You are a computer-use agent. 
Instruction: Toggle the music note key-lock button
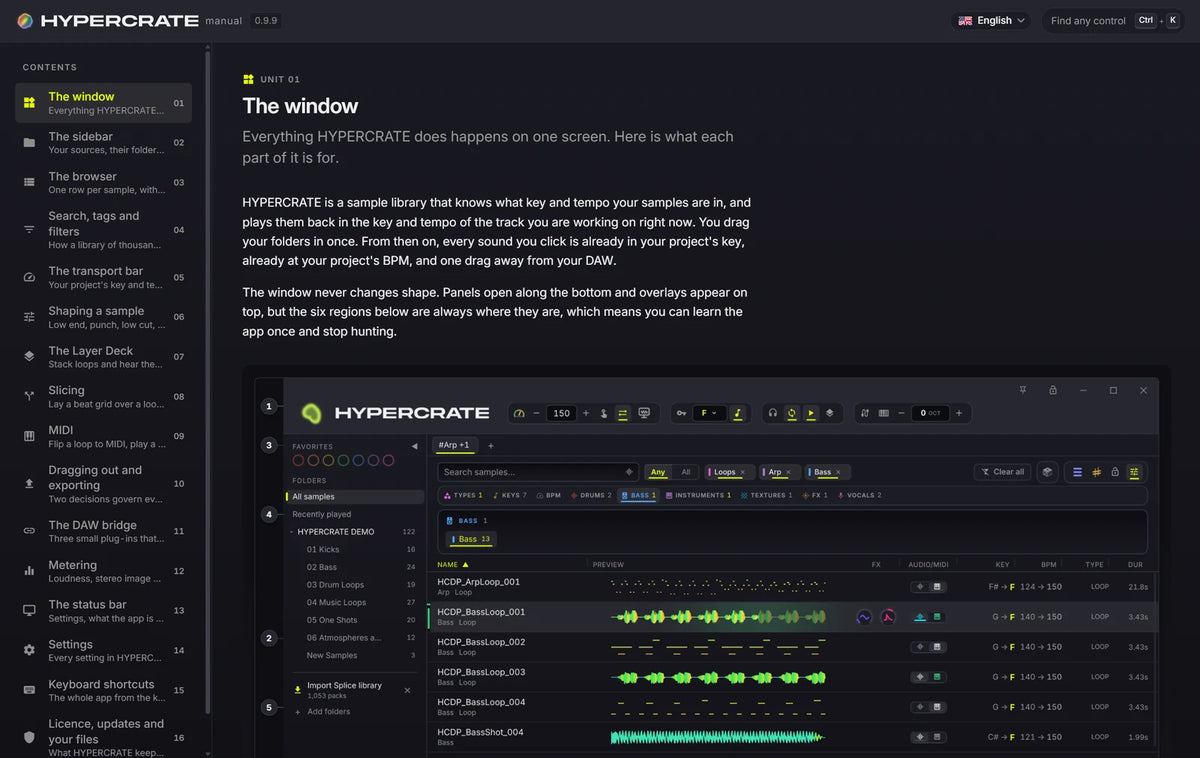coord(737,413)
